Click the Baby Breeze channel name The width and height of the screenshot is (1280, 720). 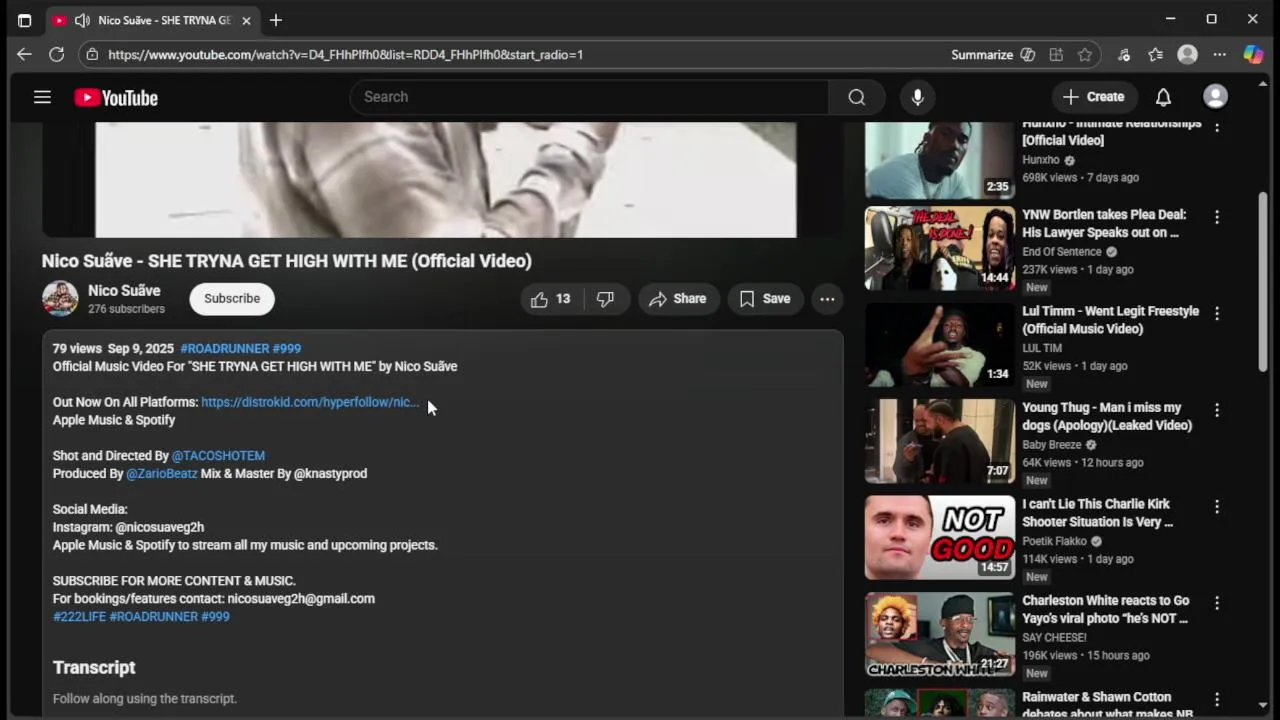(x=1052, y=445)
